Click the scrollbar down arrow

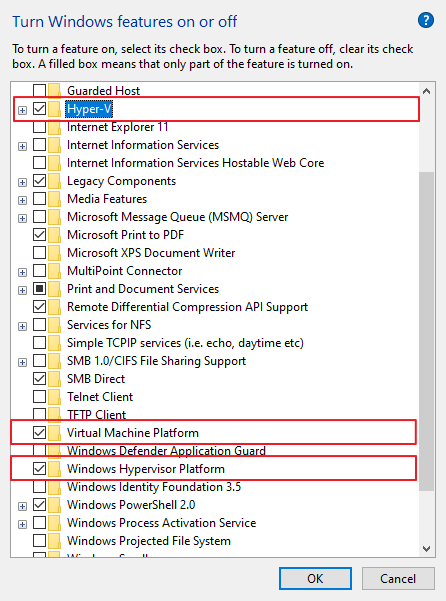426,548
